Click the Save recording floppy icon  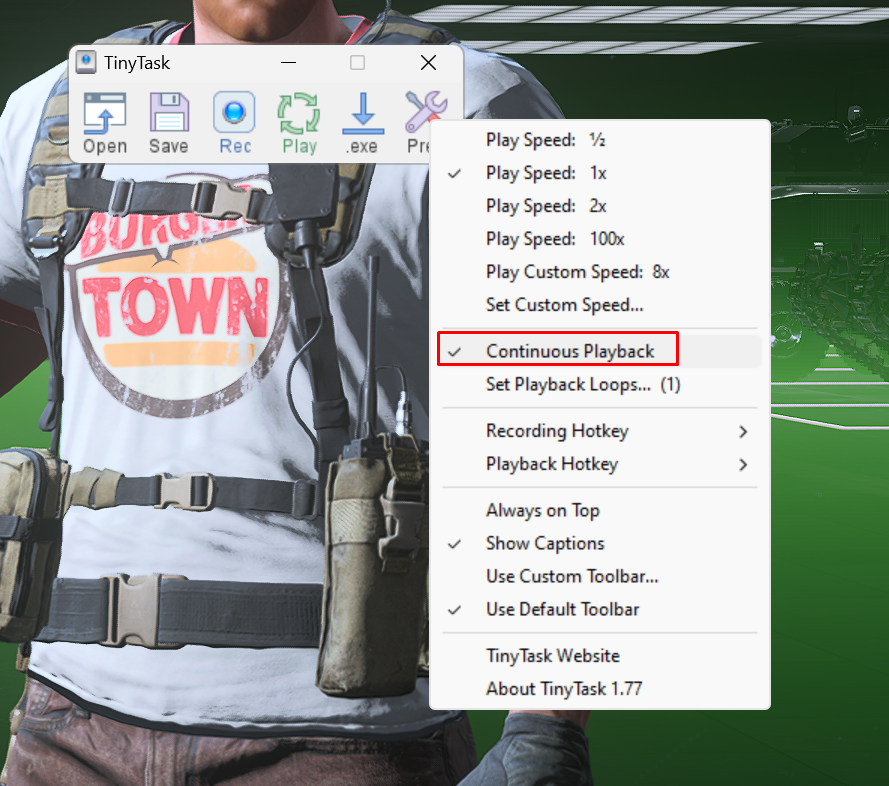[169, 123]
